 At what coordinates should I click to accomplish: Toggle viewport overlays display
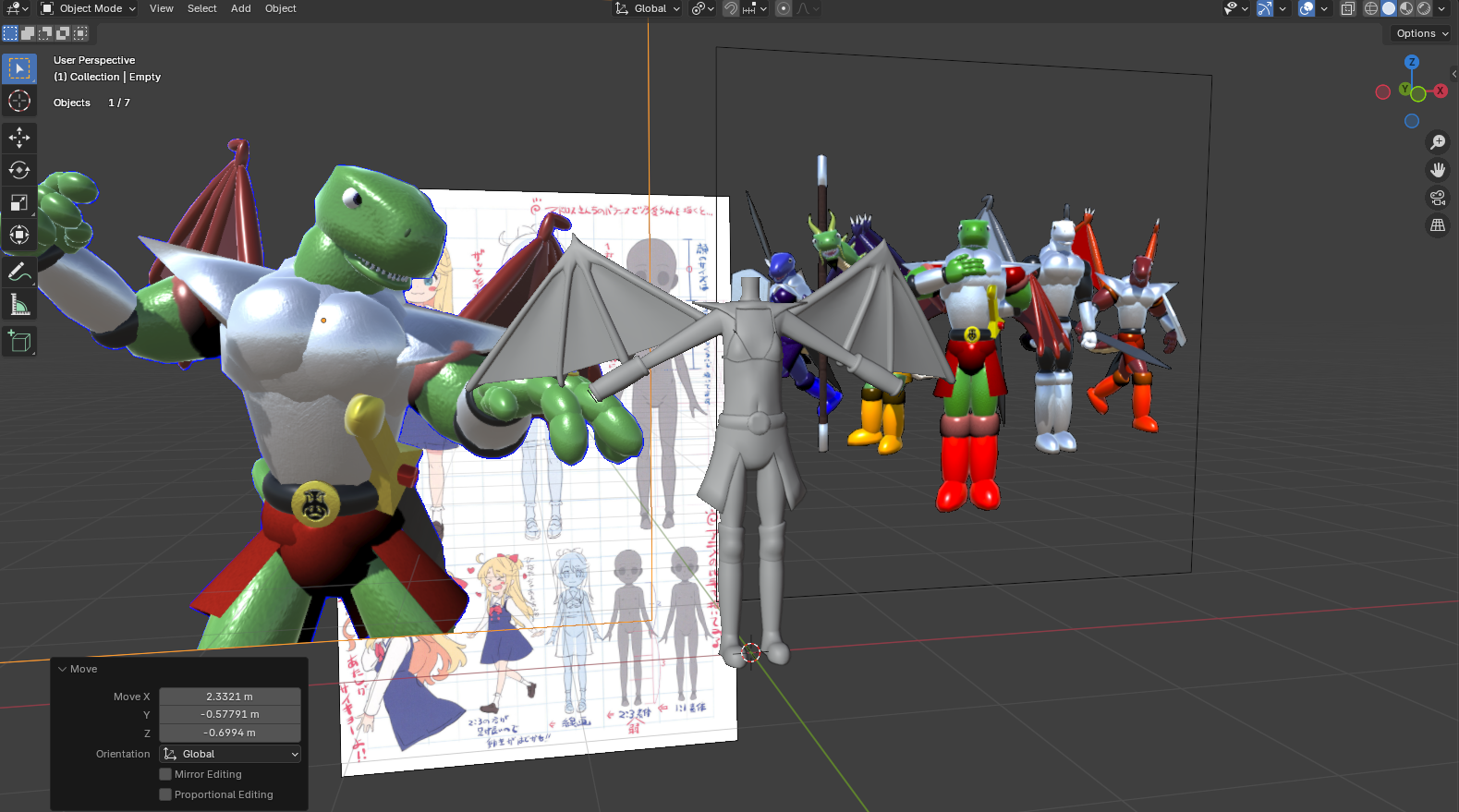pyautogui.click(x=1307, y=8)
